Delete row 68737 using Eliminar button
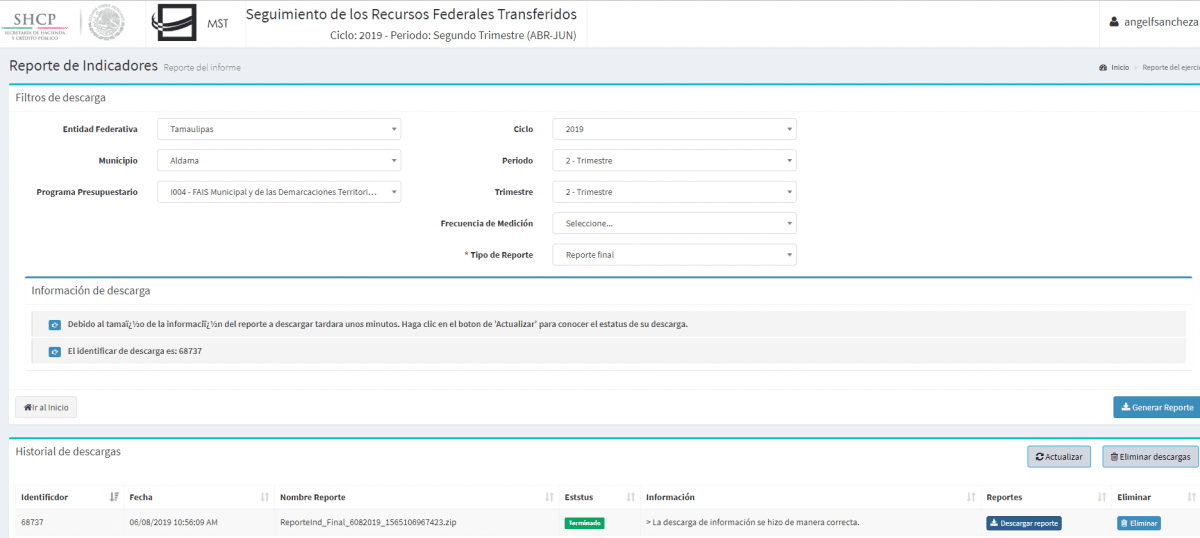 click(x=1138, y=523)
